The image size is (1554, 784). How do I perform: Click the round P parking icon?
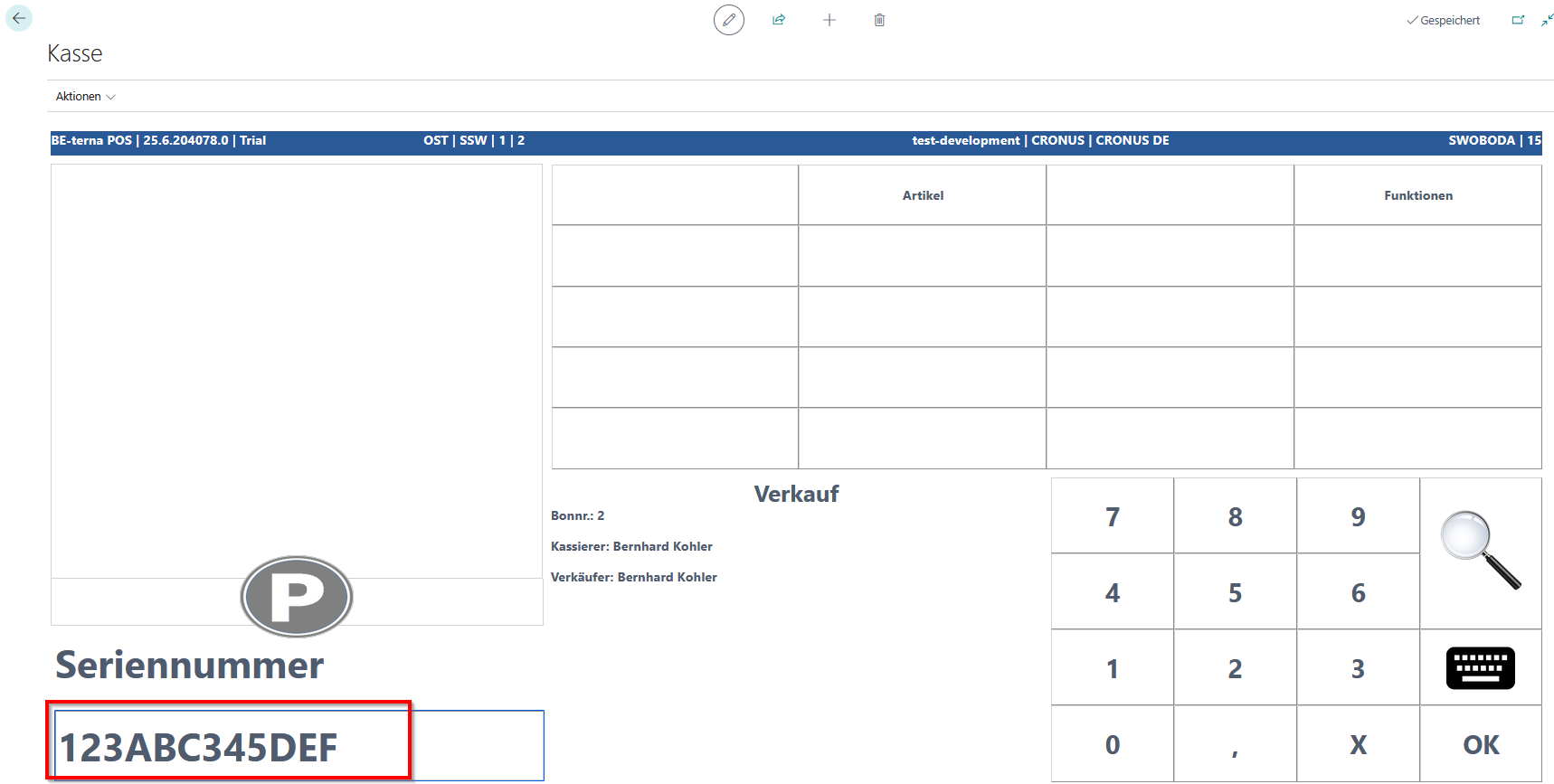[x=297, y=597]
